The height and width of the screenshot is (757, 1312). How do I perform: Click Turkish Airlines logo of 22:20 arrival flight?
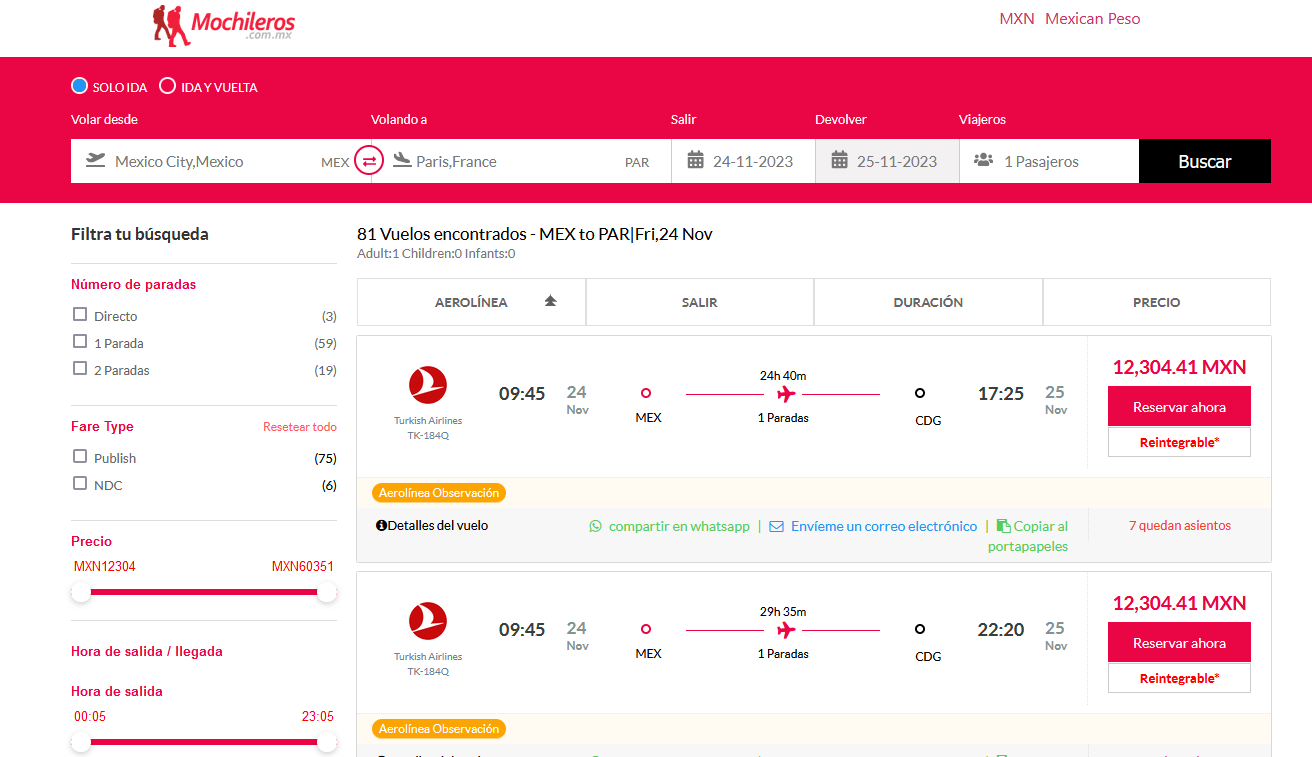click(x=428, y=621)
